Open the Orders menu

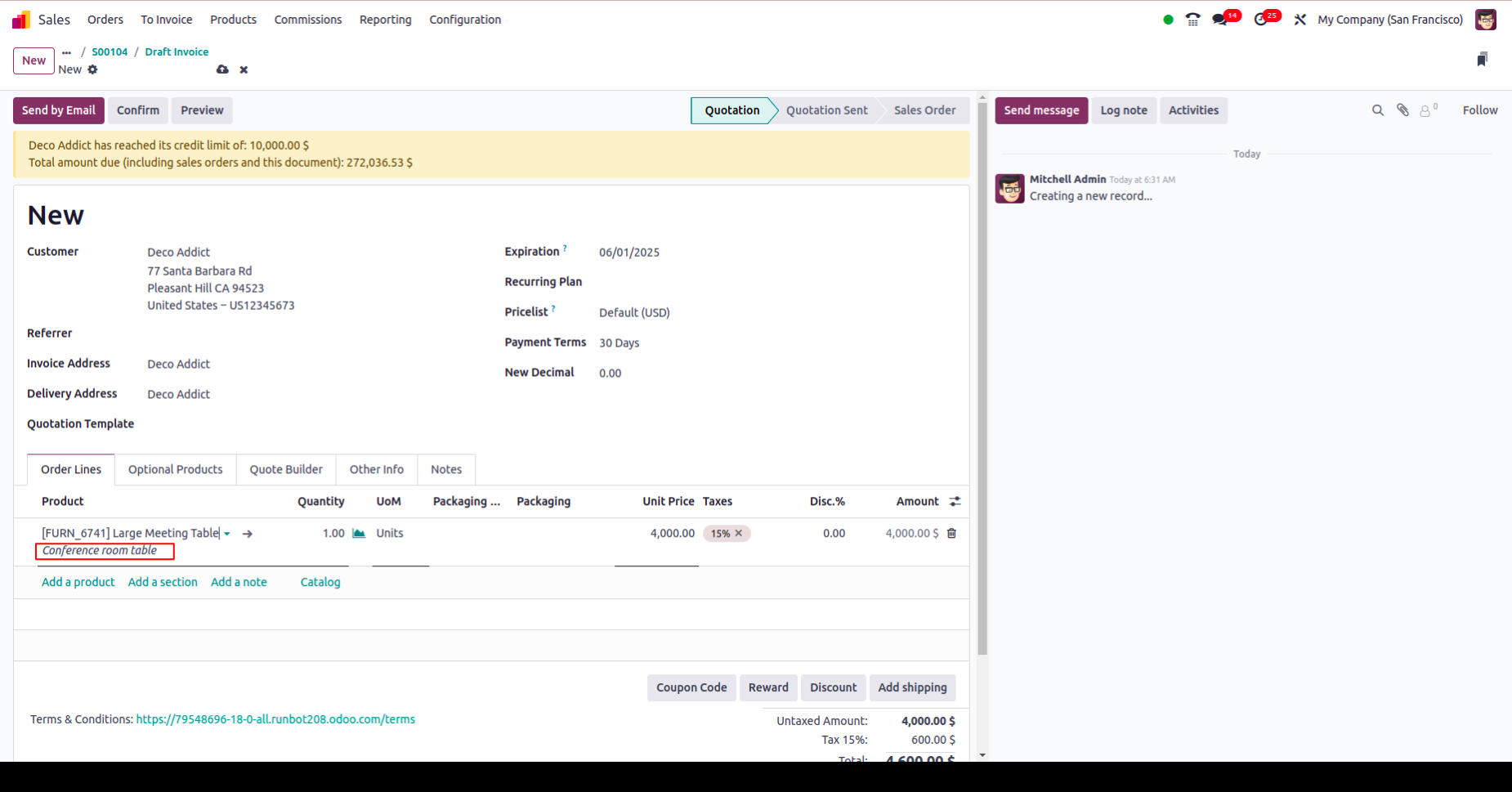pyautogui.click(x=105, y=20)
